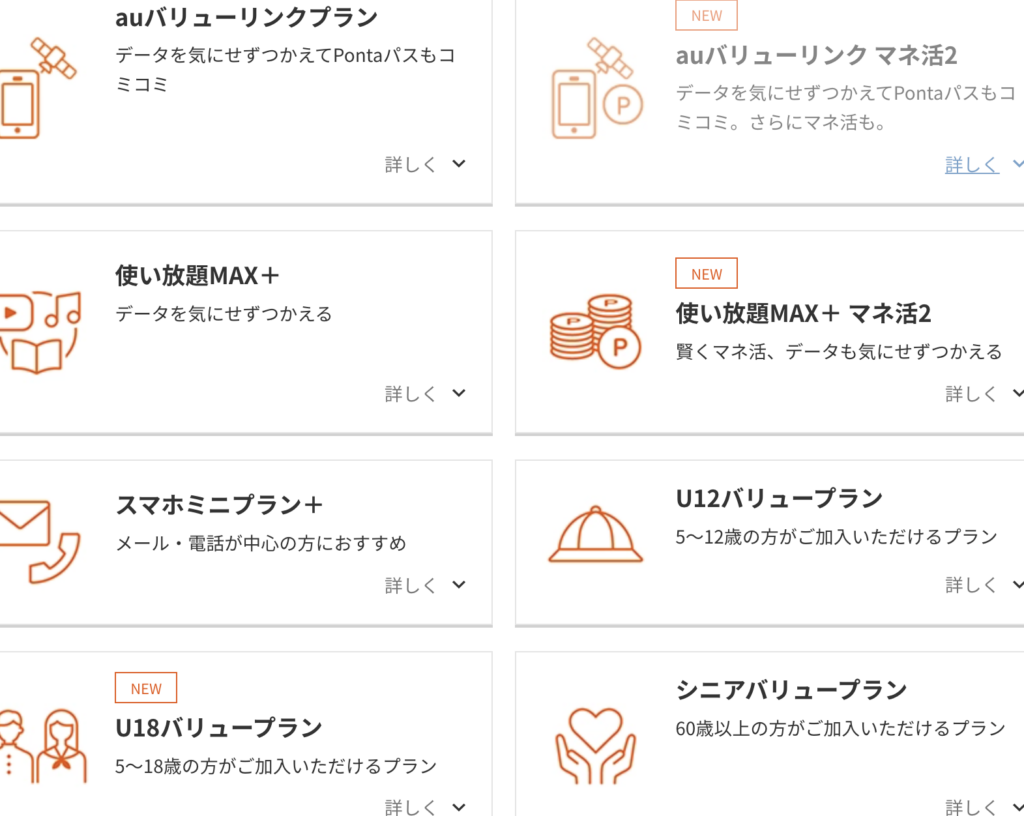Click the stacked Ponta coins icon
The width and height of the screenshot is (1024, 816).
point(595,331)
